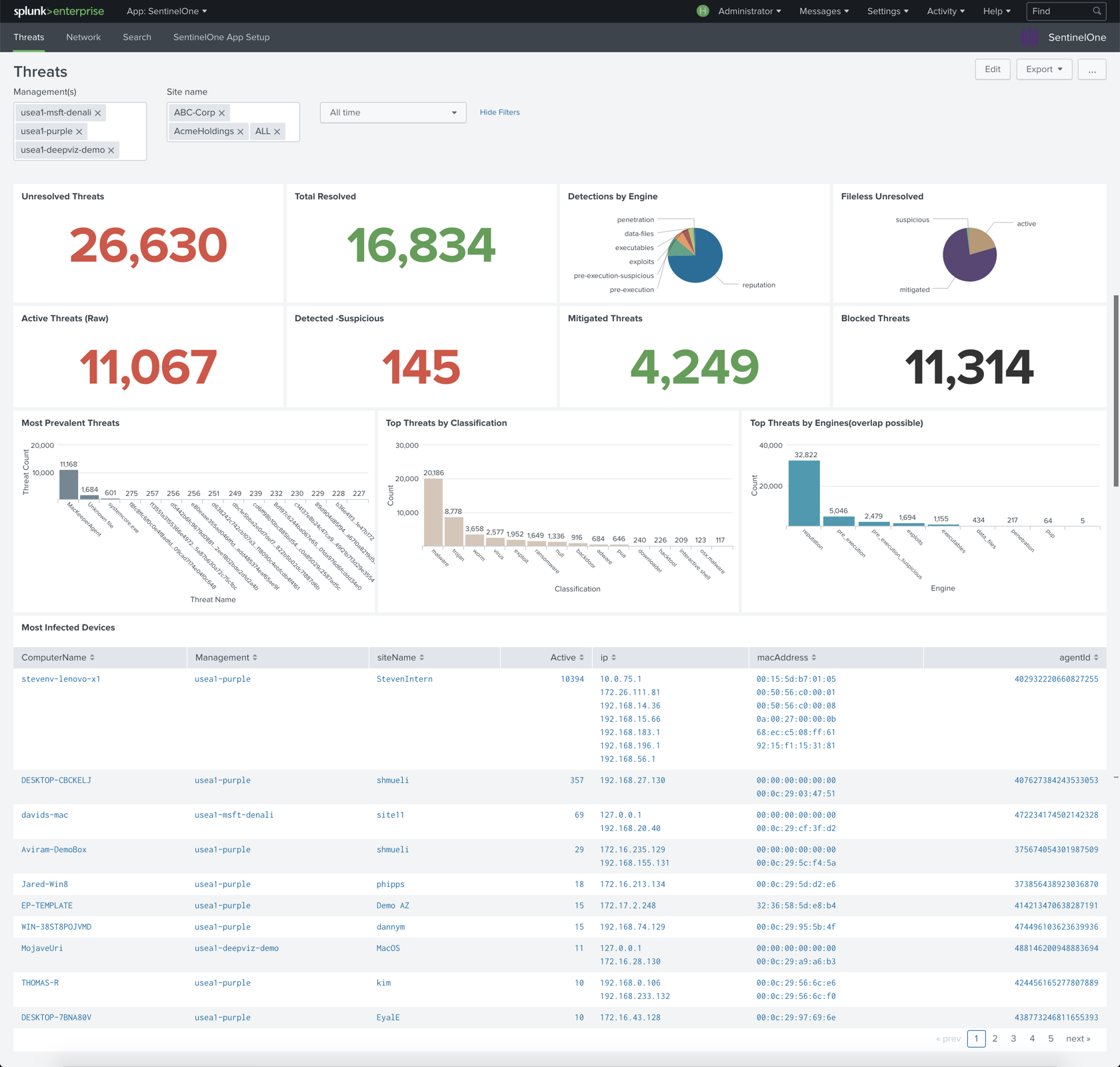Open the All time range picker

tap(393, 113)
